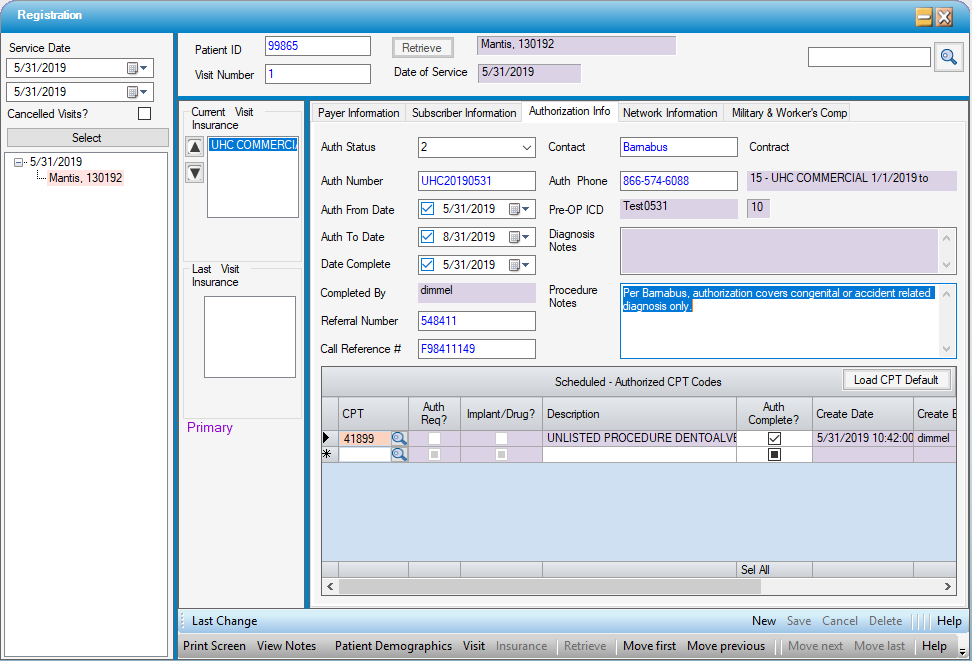Uncheck Auth Complete for CPT 41899
This screenshot has height=661, width=972.
[774, 438]
